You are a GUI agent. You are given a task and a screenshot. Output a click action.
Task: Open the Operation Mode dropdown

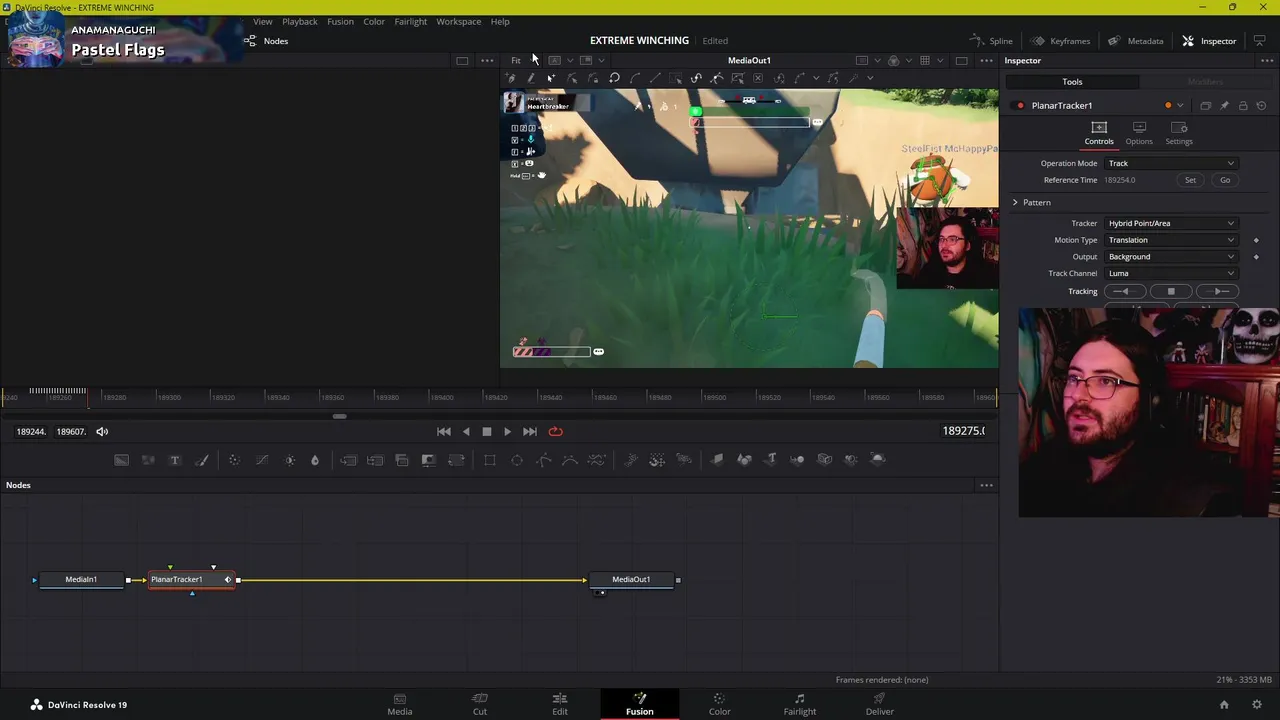[x=1171, y=163]
